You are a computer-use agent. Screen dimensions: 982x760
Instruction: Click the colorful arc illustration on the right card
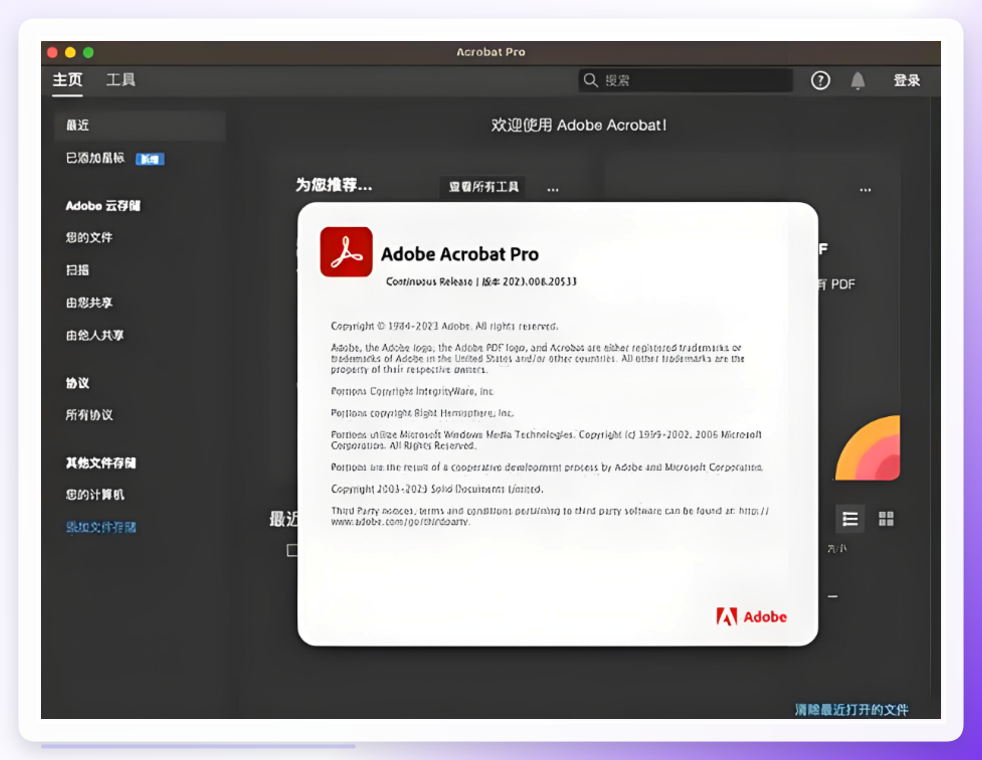(x=867, y=448)
